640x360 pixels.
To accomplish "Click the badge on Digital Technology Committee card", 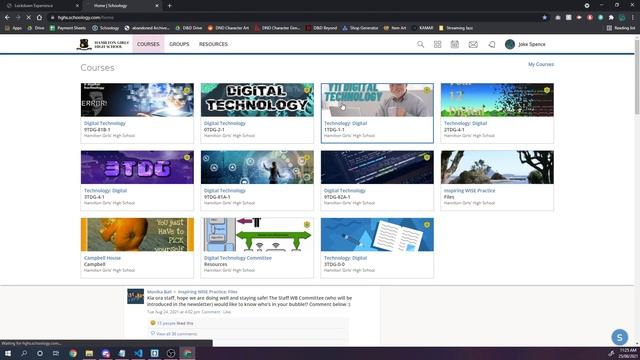I will pyautogui.click(x=307, y=225).
